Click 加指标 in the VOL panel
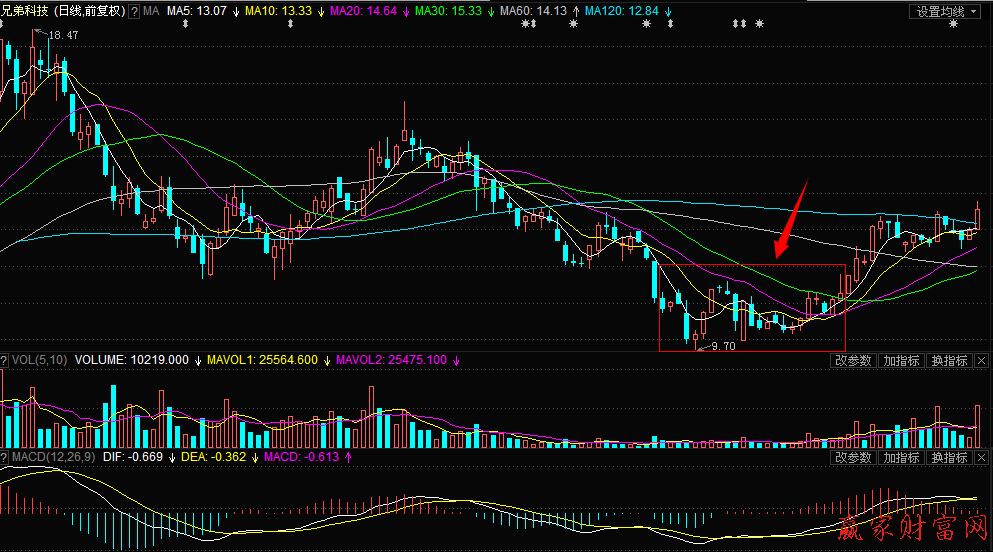Screen dimensions: 993x552 [x=901, y=360]
